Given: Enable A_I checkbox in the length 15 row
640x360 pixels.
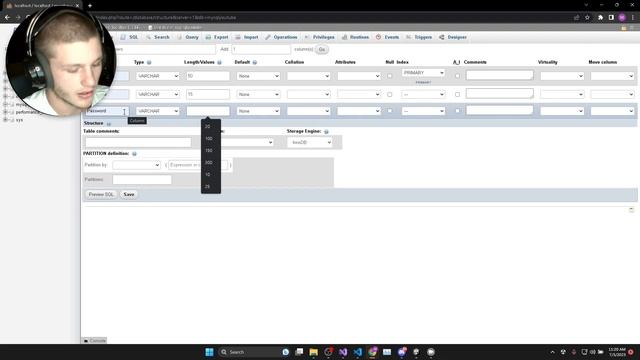Looking at the screenshot, I should pyautogui.click(x=457, y=94).
